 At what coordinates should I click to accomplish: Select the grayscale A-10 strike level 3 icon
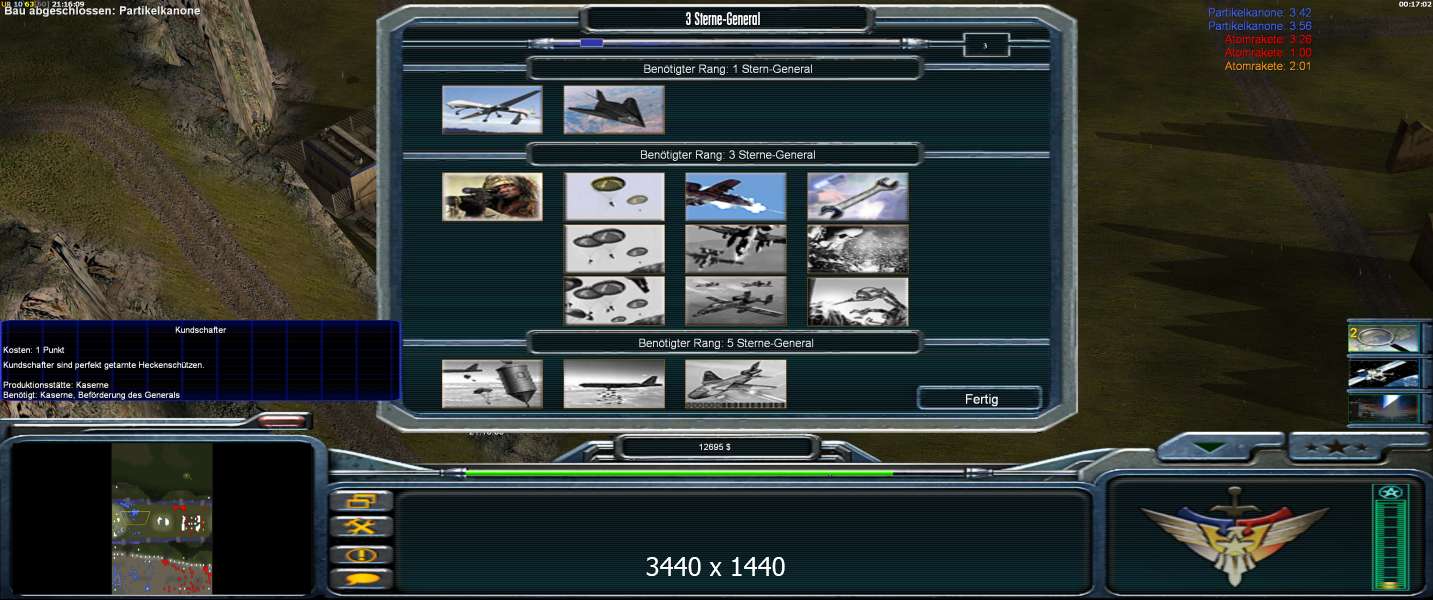[x=736, y=301]
